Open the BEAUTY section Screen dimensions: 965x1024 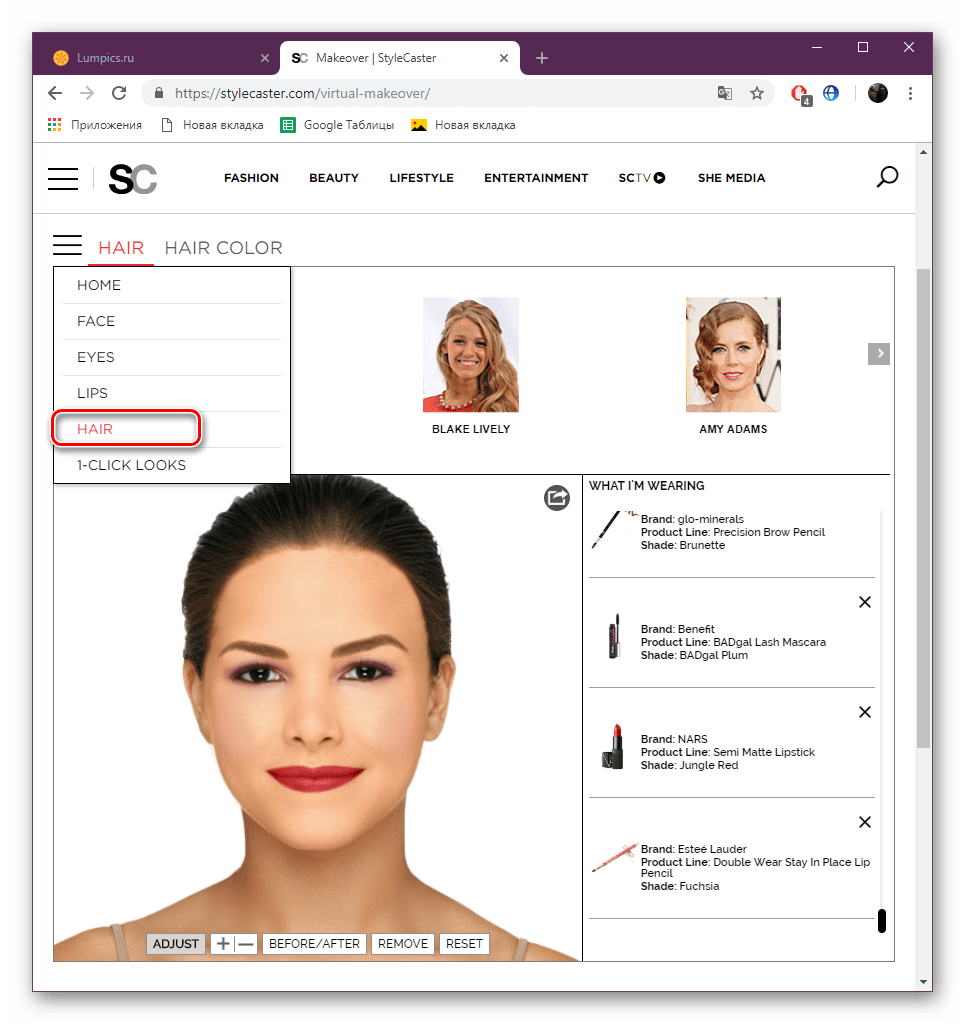334,178
